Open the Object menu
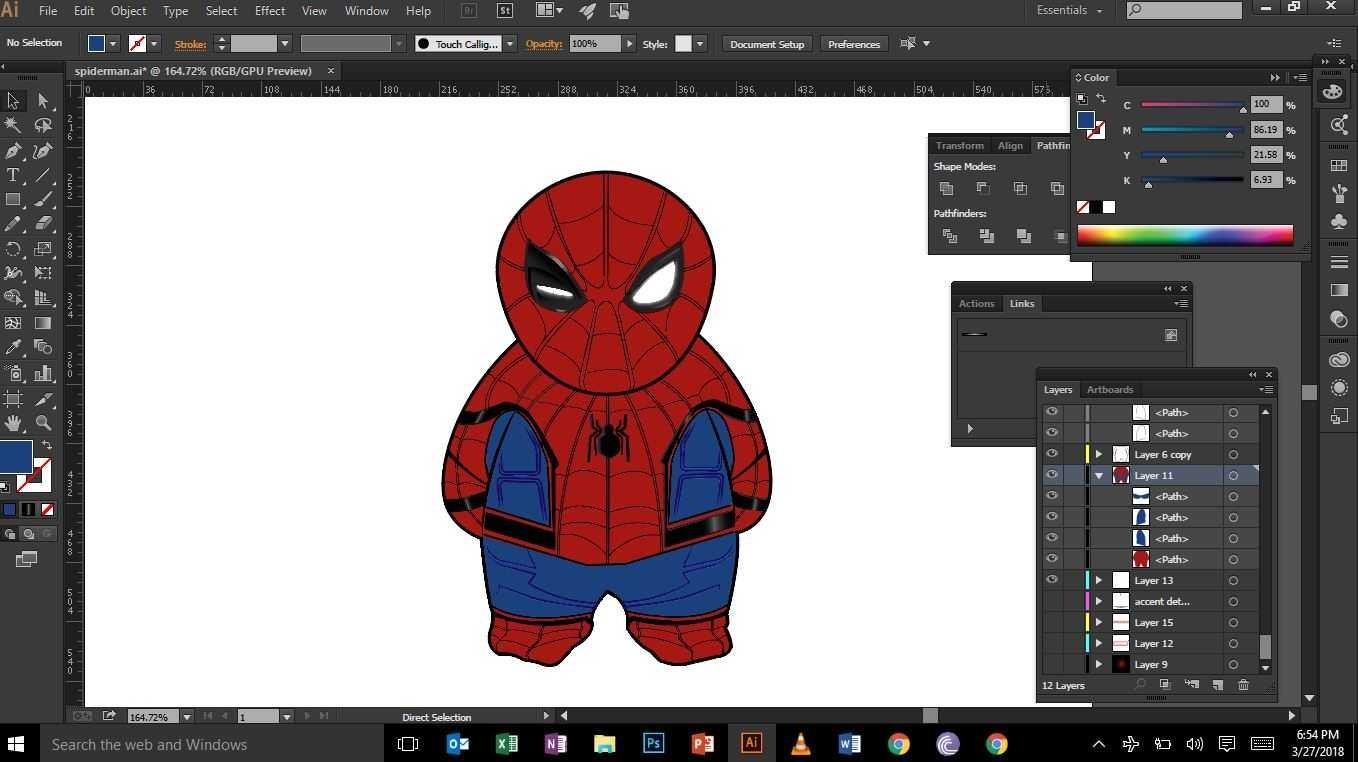1358x762 pixels. 128,11
